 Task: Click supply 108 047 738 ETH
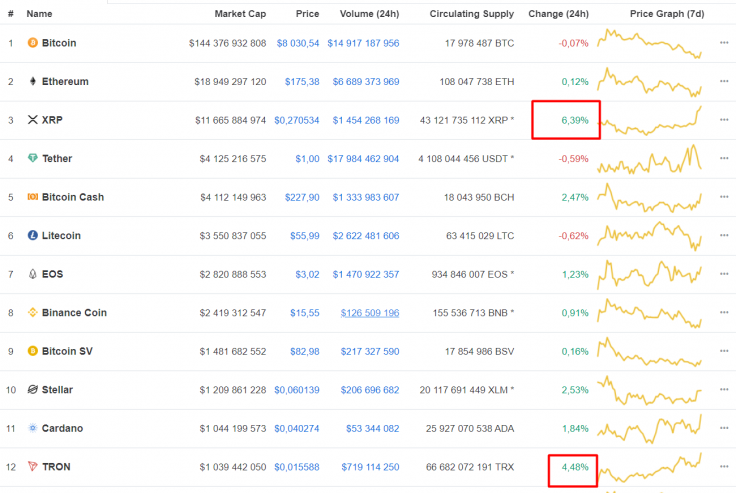(477, 82)
